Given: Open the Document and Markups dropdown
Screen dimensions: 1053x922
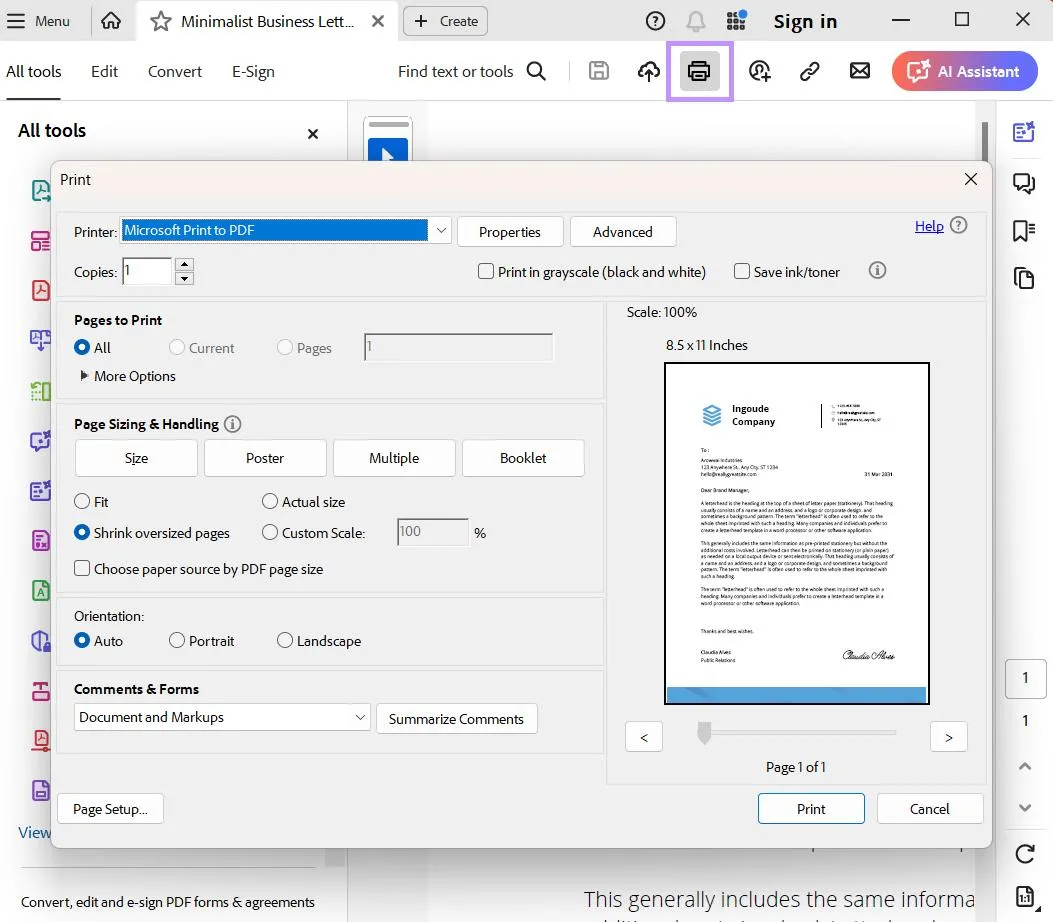Looking at the screenshot, I should [360, 718].
